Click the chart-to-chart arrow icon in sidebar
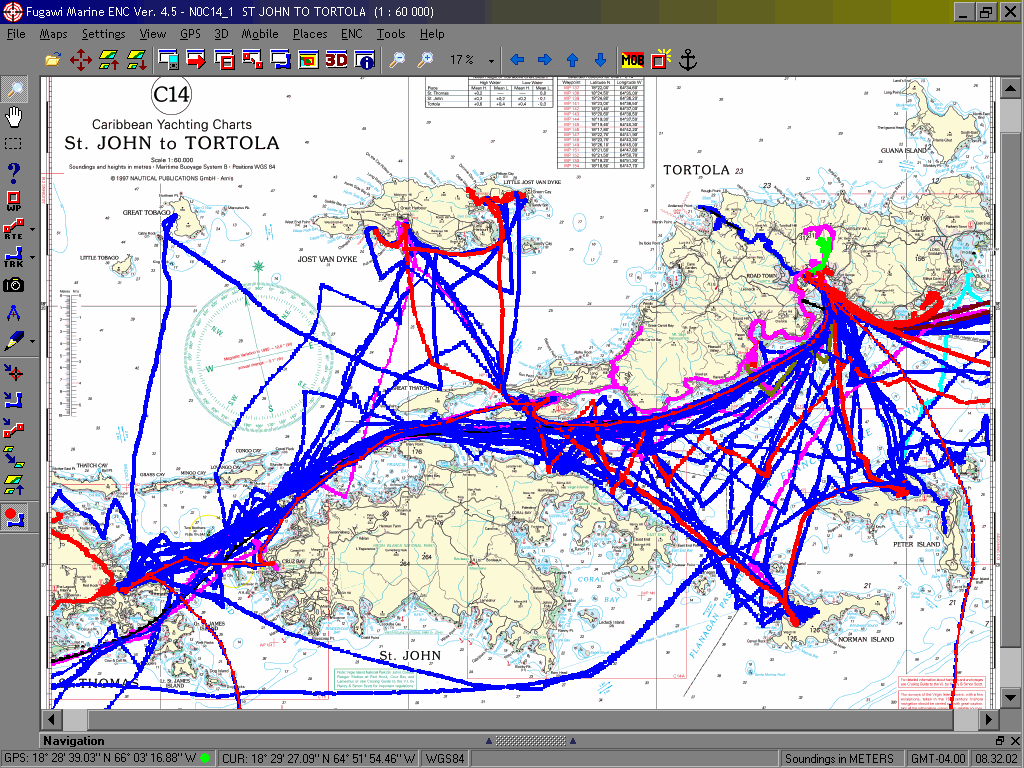 (14, 456)
